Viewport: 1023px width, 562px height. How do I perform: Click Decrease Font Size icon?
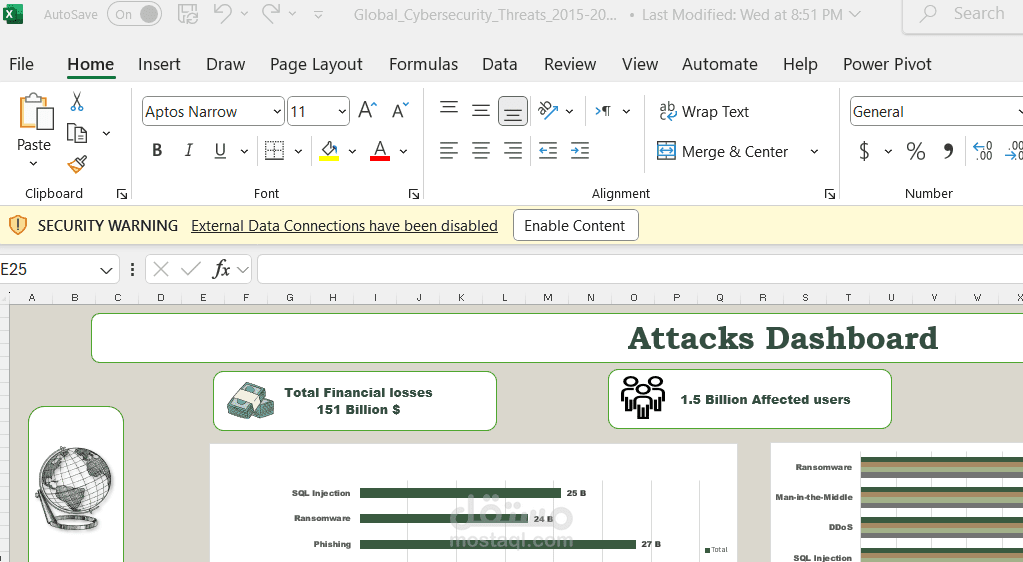coord(400,110)
